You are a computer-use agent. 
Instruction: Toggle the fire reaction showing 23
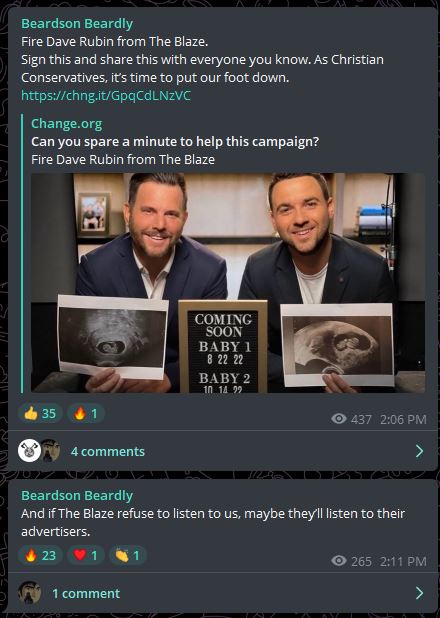pyautogui.click(x=40, y=555)
